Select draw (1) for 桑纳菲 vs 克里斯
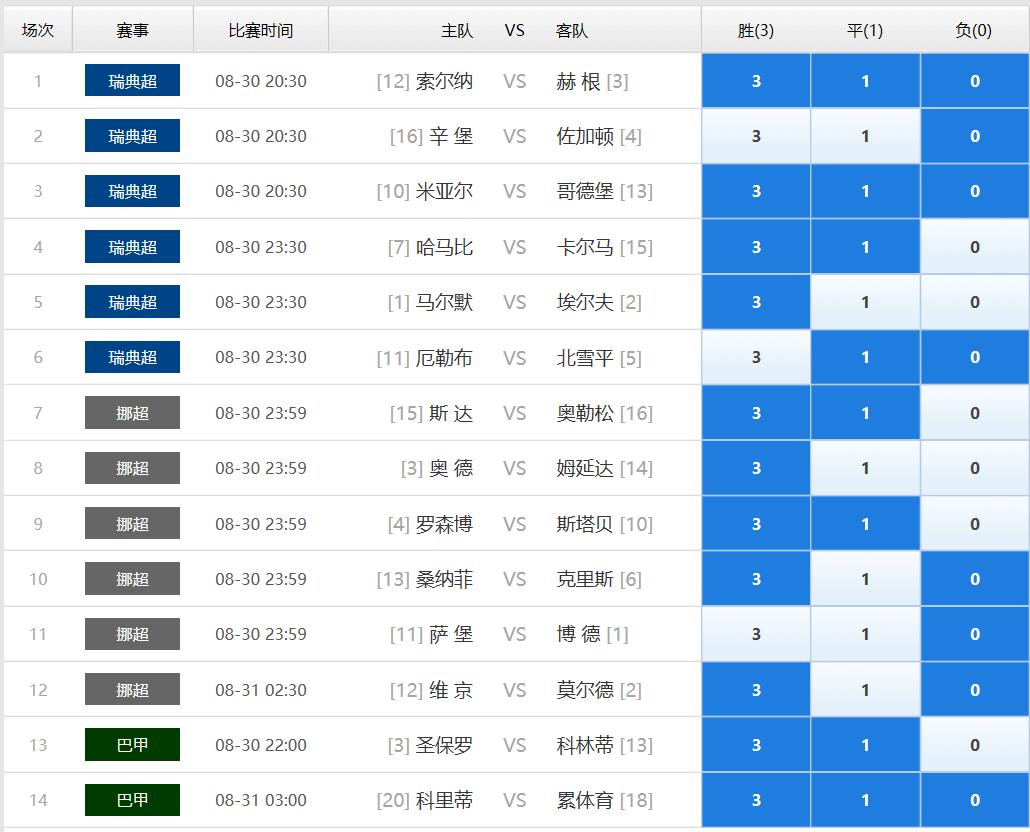 865,579
